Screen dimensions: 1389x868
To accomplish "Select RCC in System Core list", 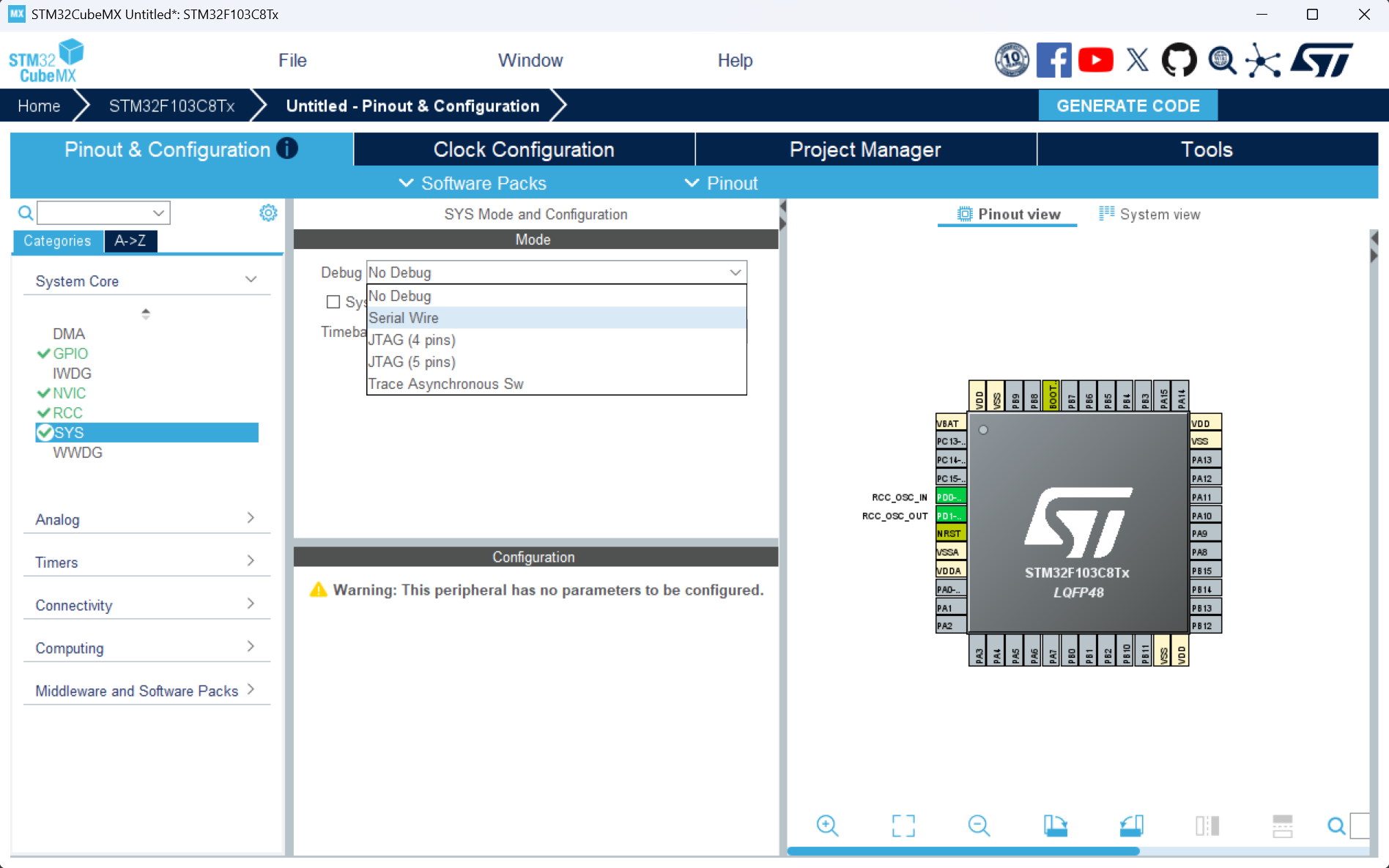I will pos(67,413).
